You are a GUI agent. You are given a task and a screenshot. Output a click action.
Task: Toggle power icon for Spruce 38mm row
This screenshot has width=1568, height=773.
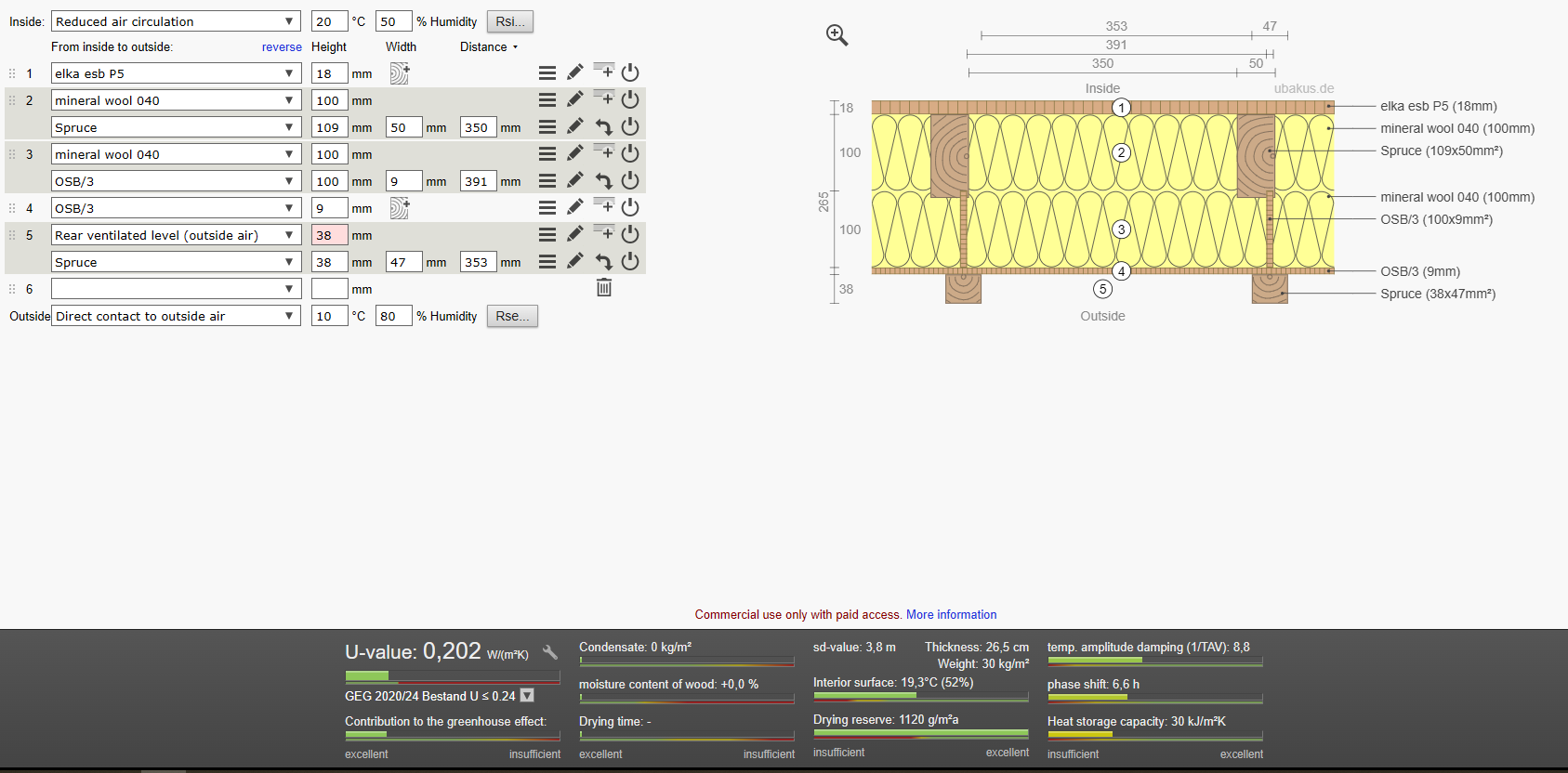tap(630, 262)
